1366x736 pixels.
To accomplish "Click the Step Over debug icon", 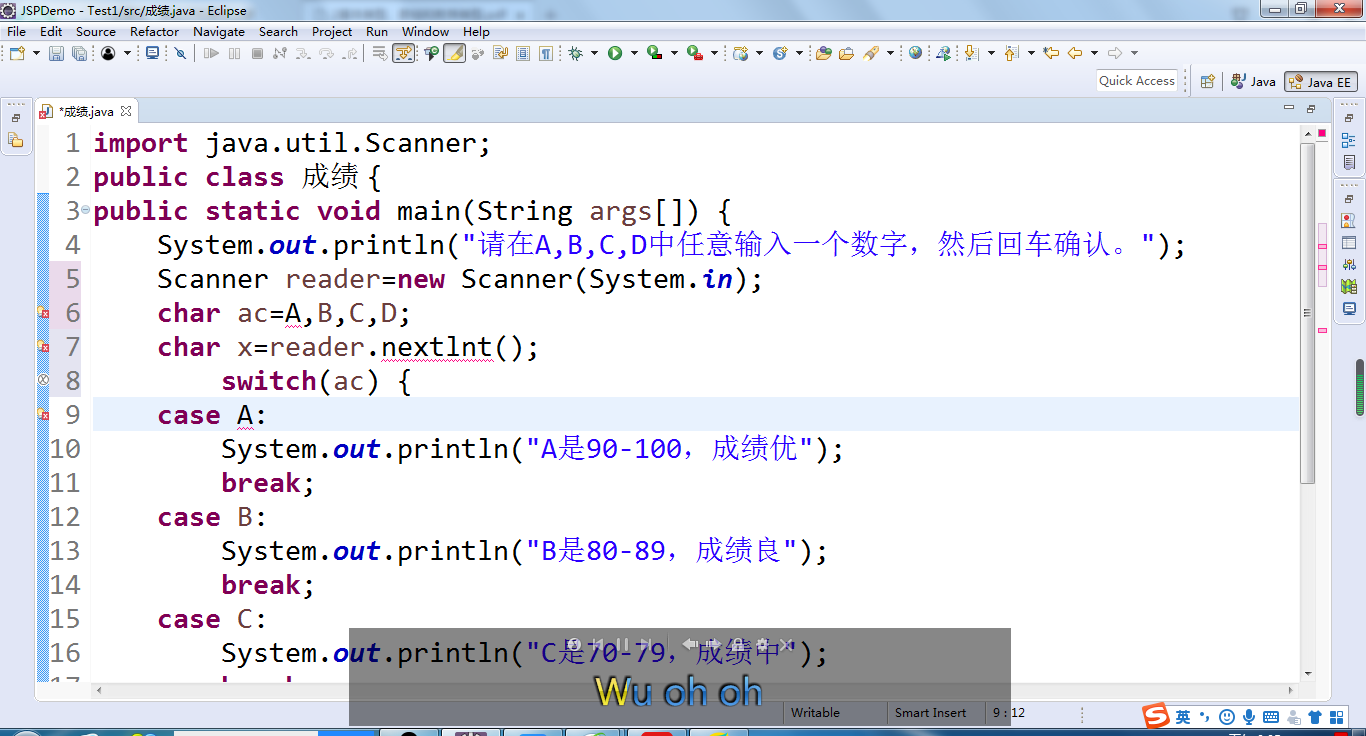I will coord(326,53).
